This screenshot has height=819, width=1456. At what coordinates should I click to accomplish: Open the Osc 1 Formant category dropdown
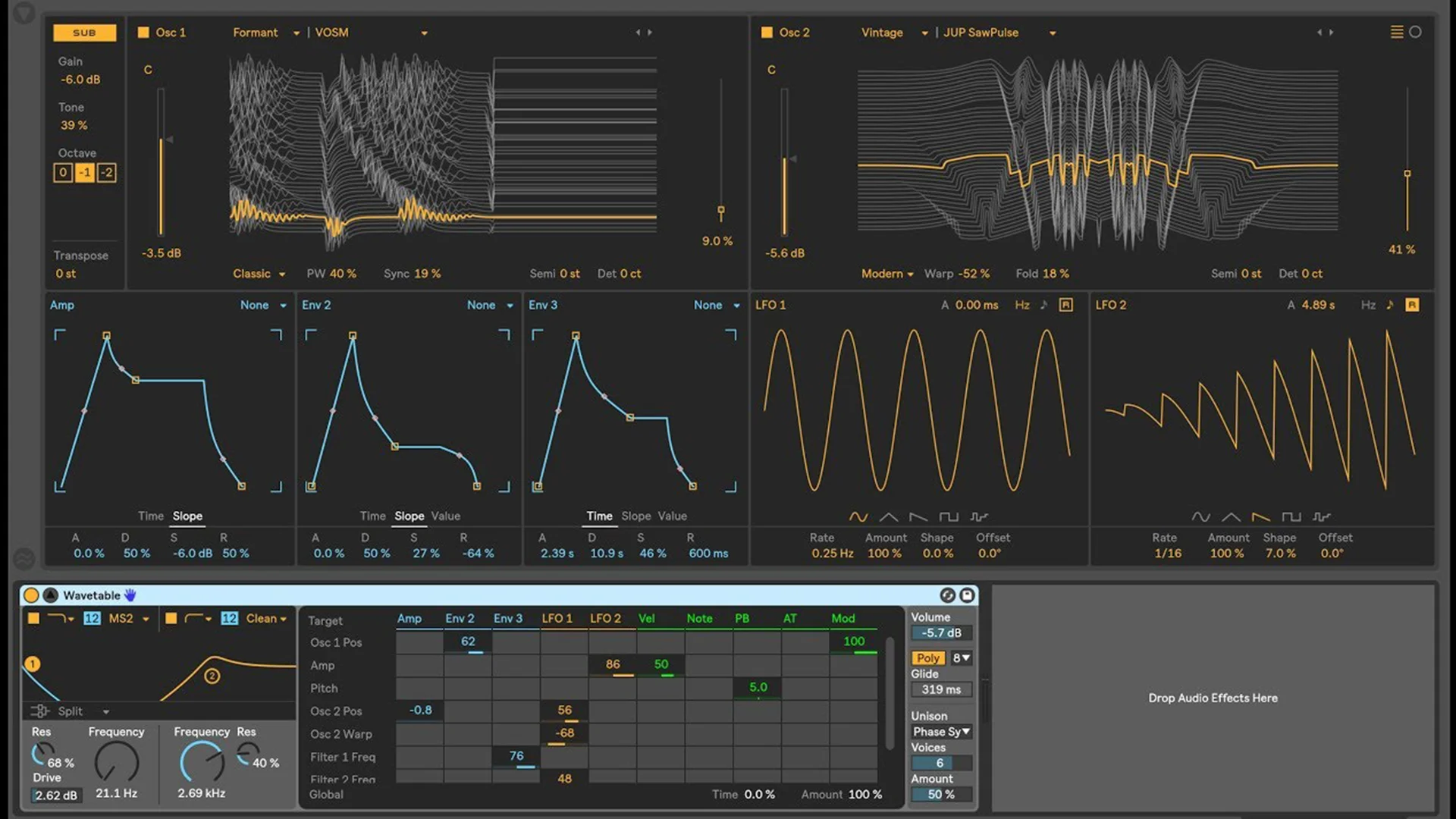(266, 33)
